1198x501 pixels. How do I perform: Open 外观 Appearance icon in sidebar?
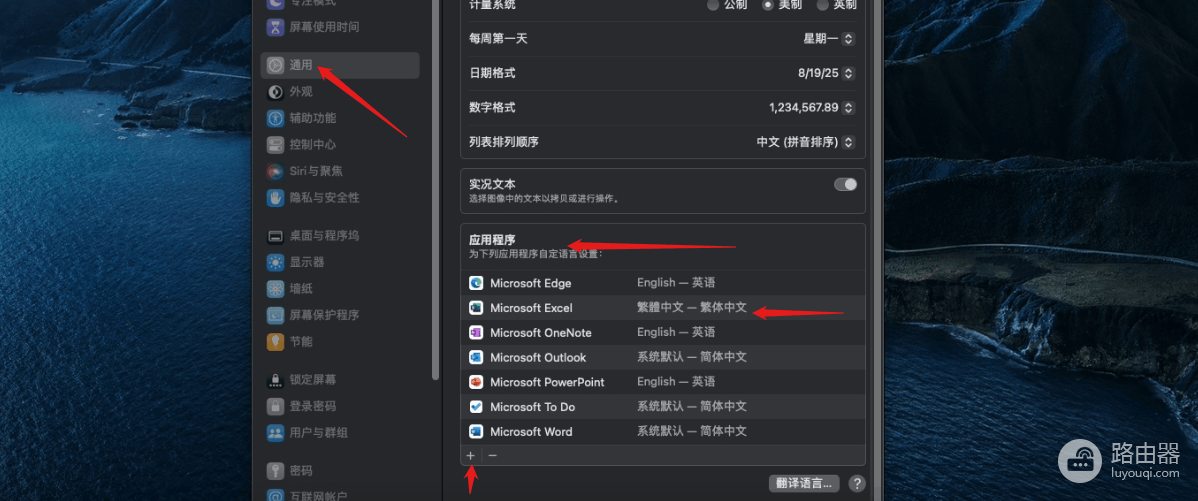pyautogui.click(x=275, y=92)
